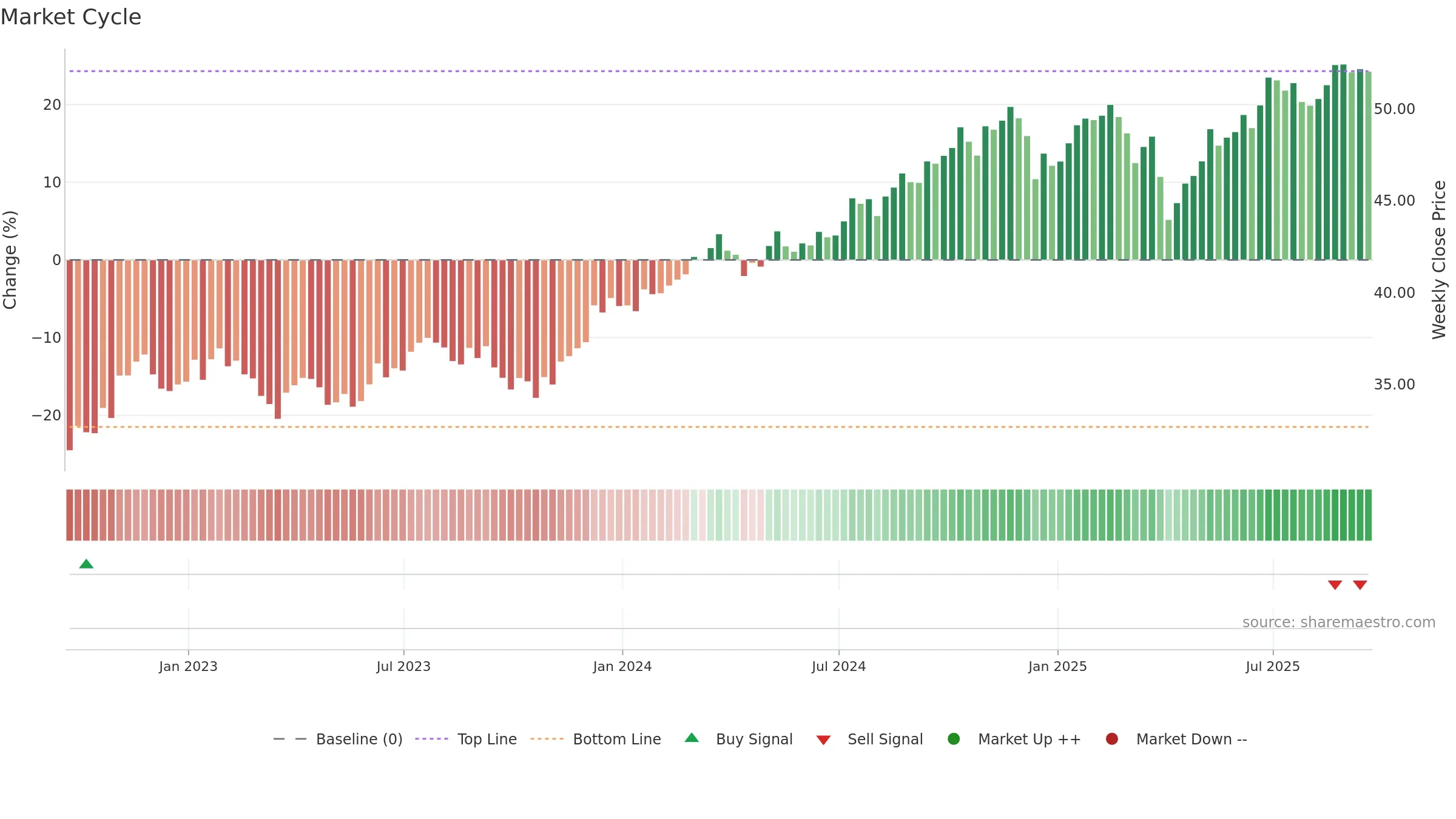The width and height of the screenshot is (1456, 819).
Task: Click the last bright green heat strip cell
Action: [1368, 515]
